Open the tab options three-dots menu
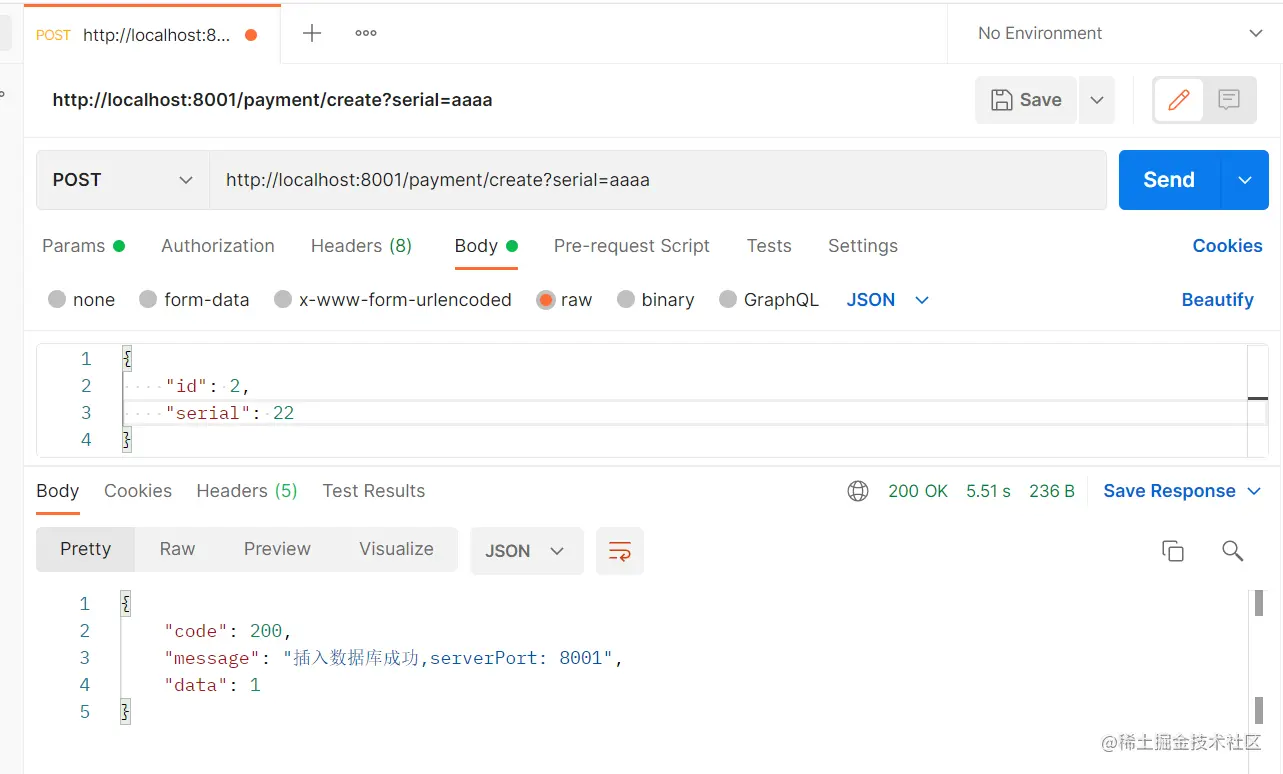 point(366,33)
